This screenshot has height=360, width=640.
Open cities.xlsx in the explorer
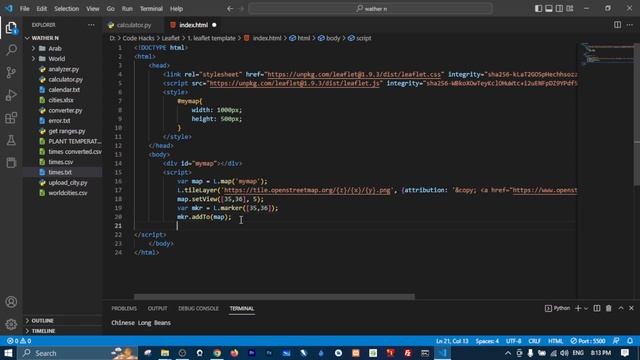[62, 100]
